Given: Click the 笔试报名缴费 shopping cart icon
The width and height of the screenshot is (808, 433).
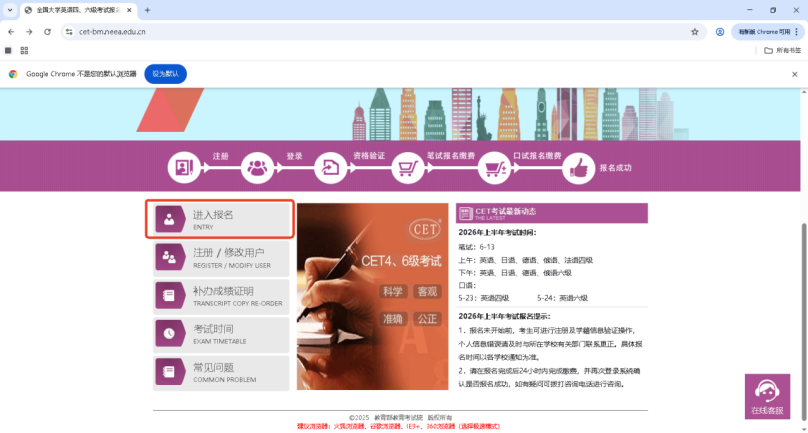Looking at the screenshot, I should coord(407,166).
